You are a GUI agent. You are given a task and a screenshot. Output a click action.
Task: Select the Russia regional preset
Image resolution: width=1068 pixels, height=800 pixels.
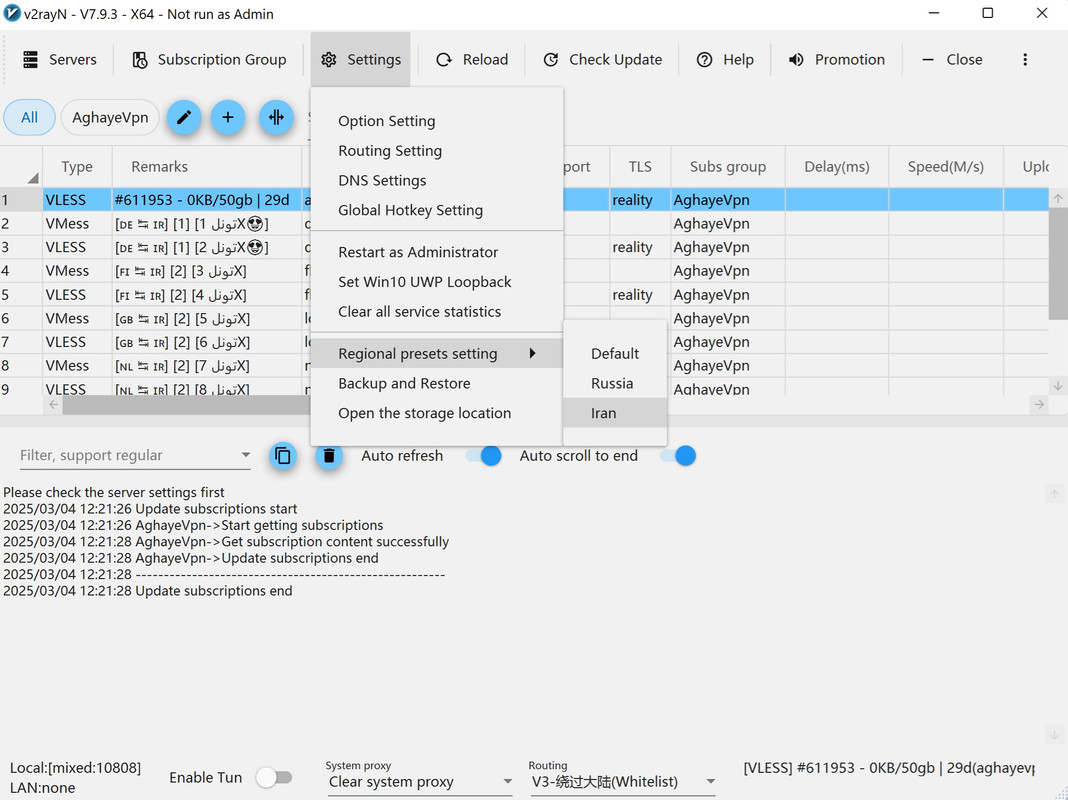[x=615, y=383]
